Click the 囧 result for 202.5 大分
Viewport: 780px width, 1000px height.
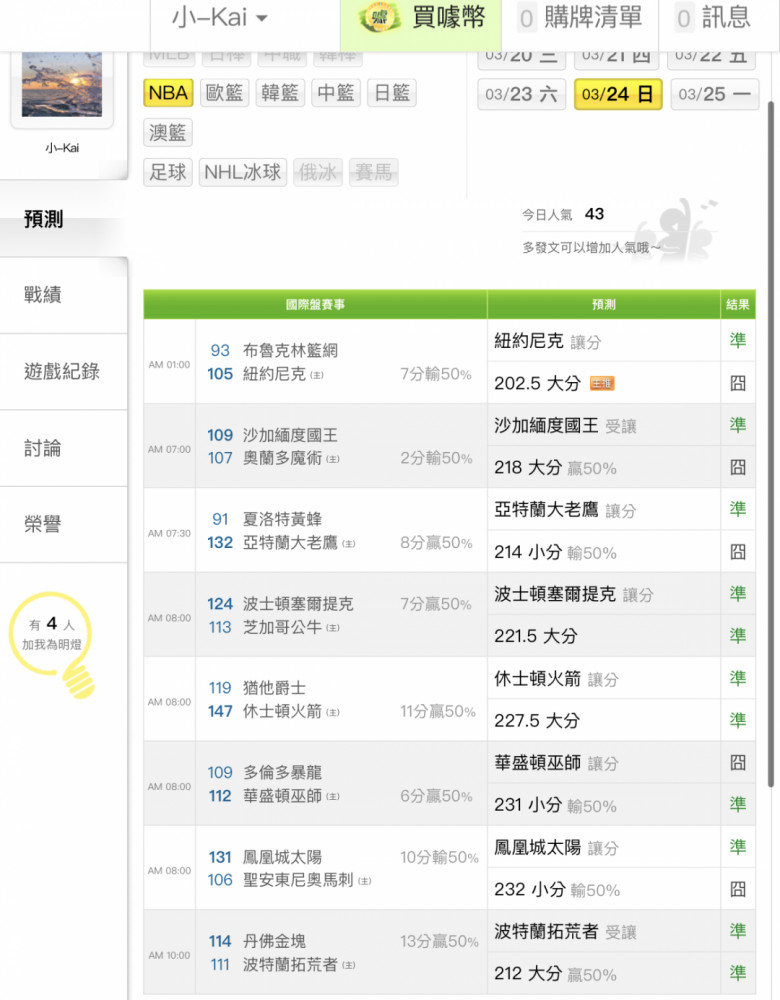738,383
